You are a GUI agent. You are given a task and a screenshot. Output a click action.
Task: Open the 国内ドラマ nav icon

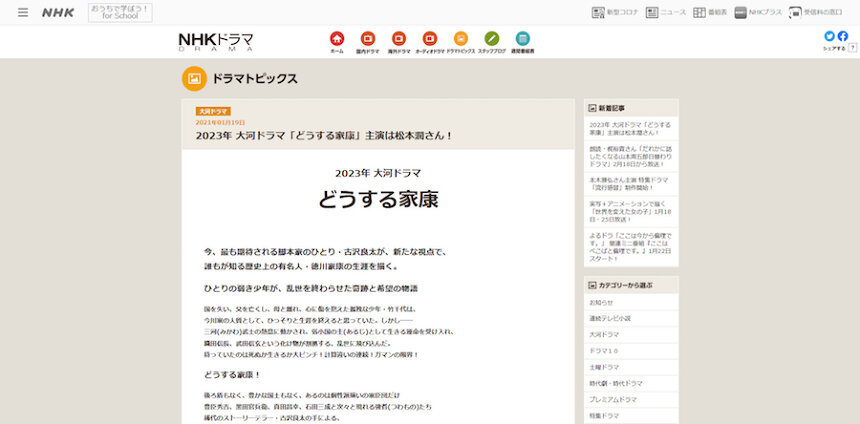pyautogui.click(x=367, y=42)
